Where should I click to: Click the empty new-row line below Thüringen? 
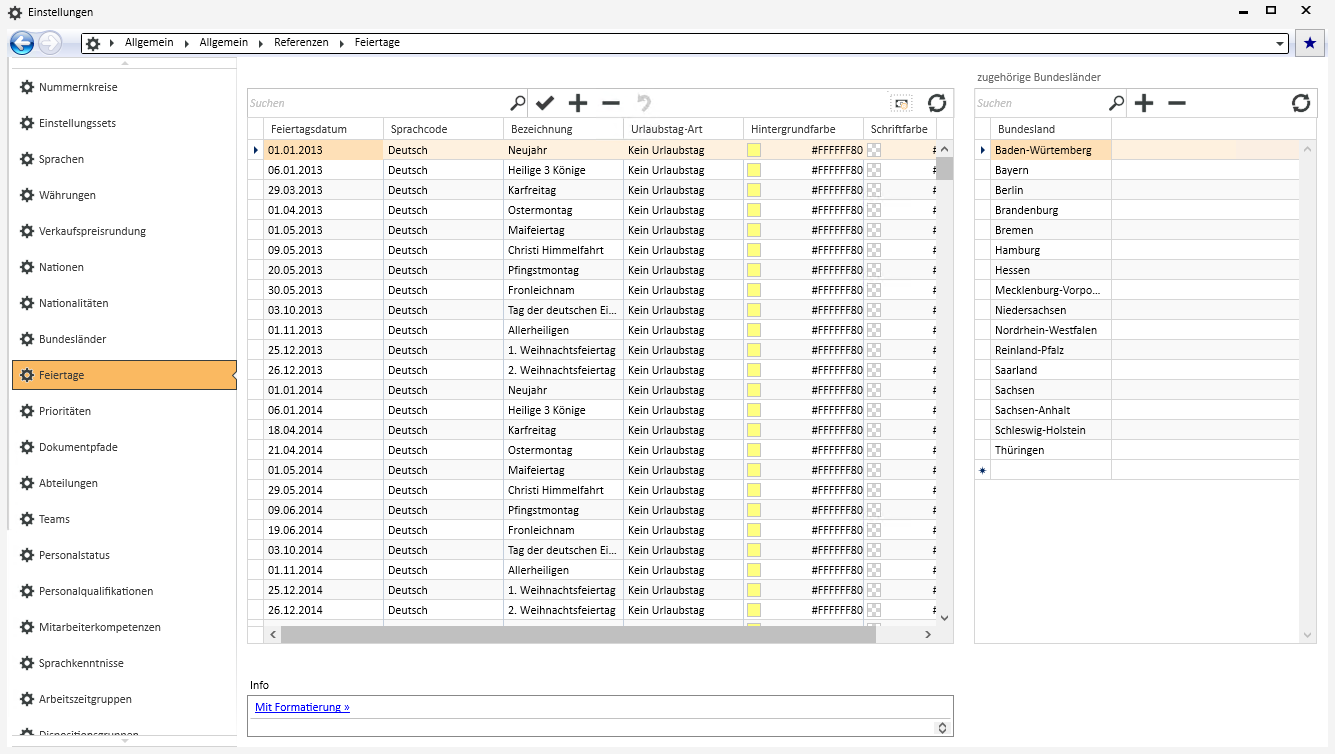click(x=1137, y=470)
